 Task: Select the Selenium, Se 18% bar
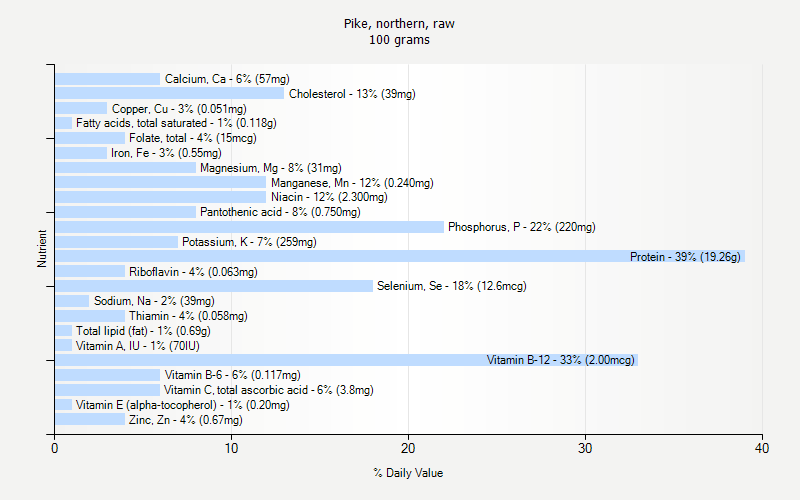coord(214,286)
